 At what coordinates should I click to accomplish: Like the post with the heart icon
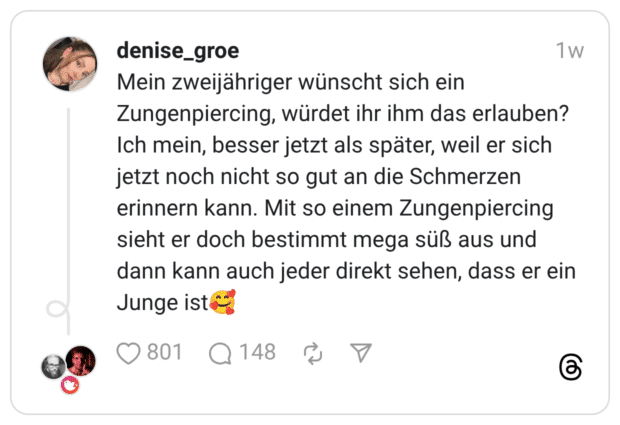[130, 353]
